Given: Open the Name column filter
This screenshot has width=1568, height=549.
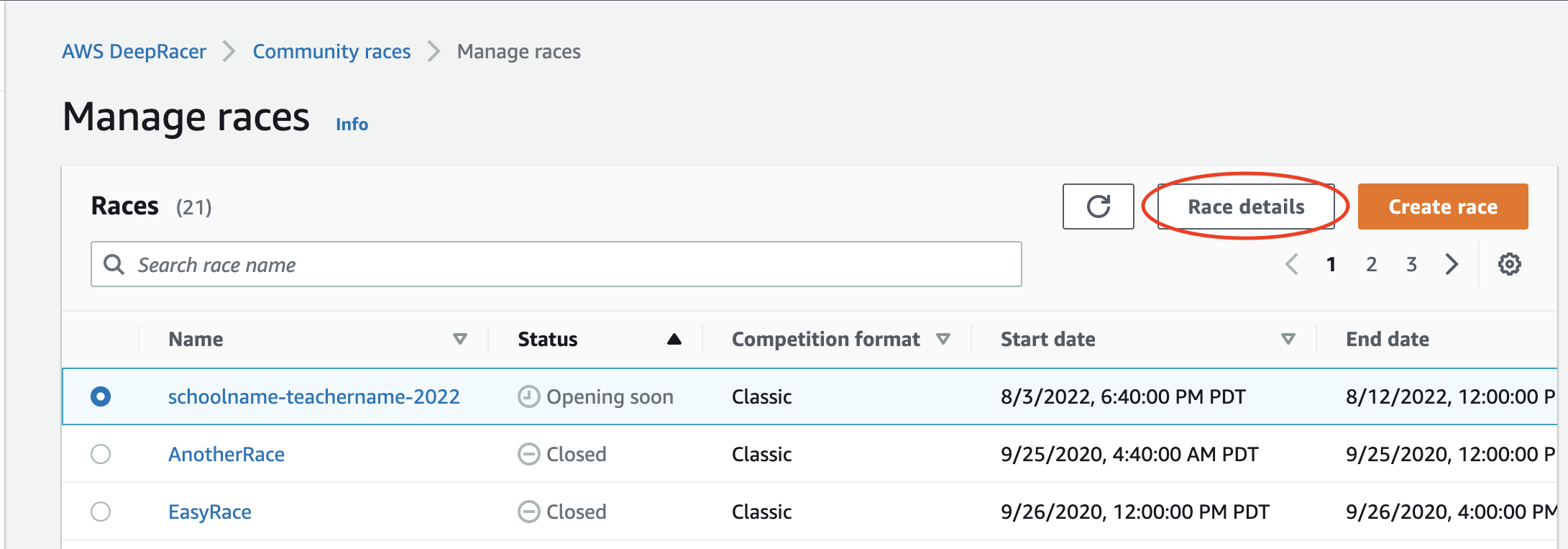Looking at the screenshot, I should (x=461, y=338).
